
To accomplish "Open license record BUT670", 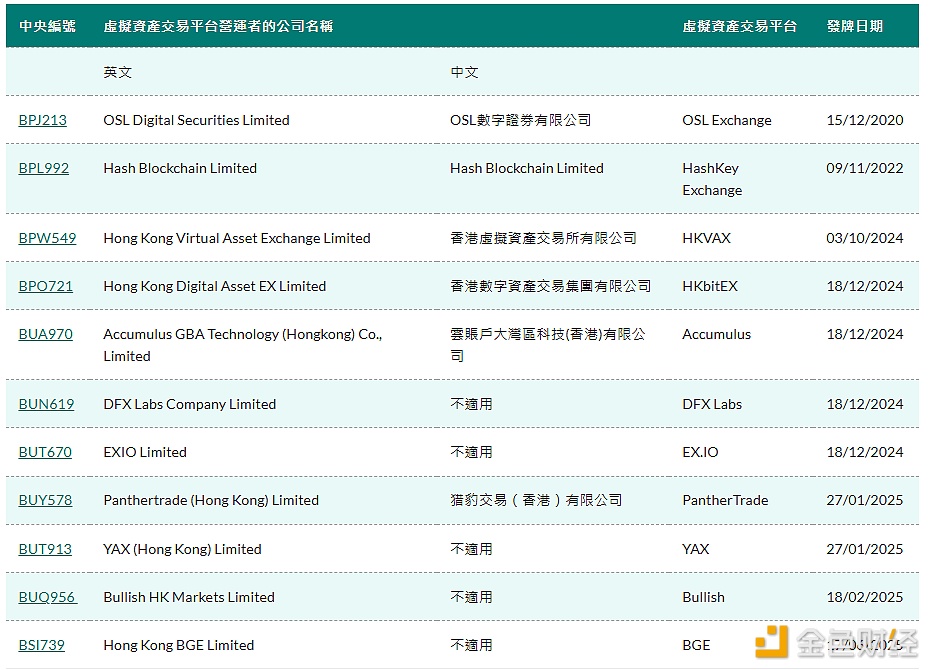I will click(43, 452).
